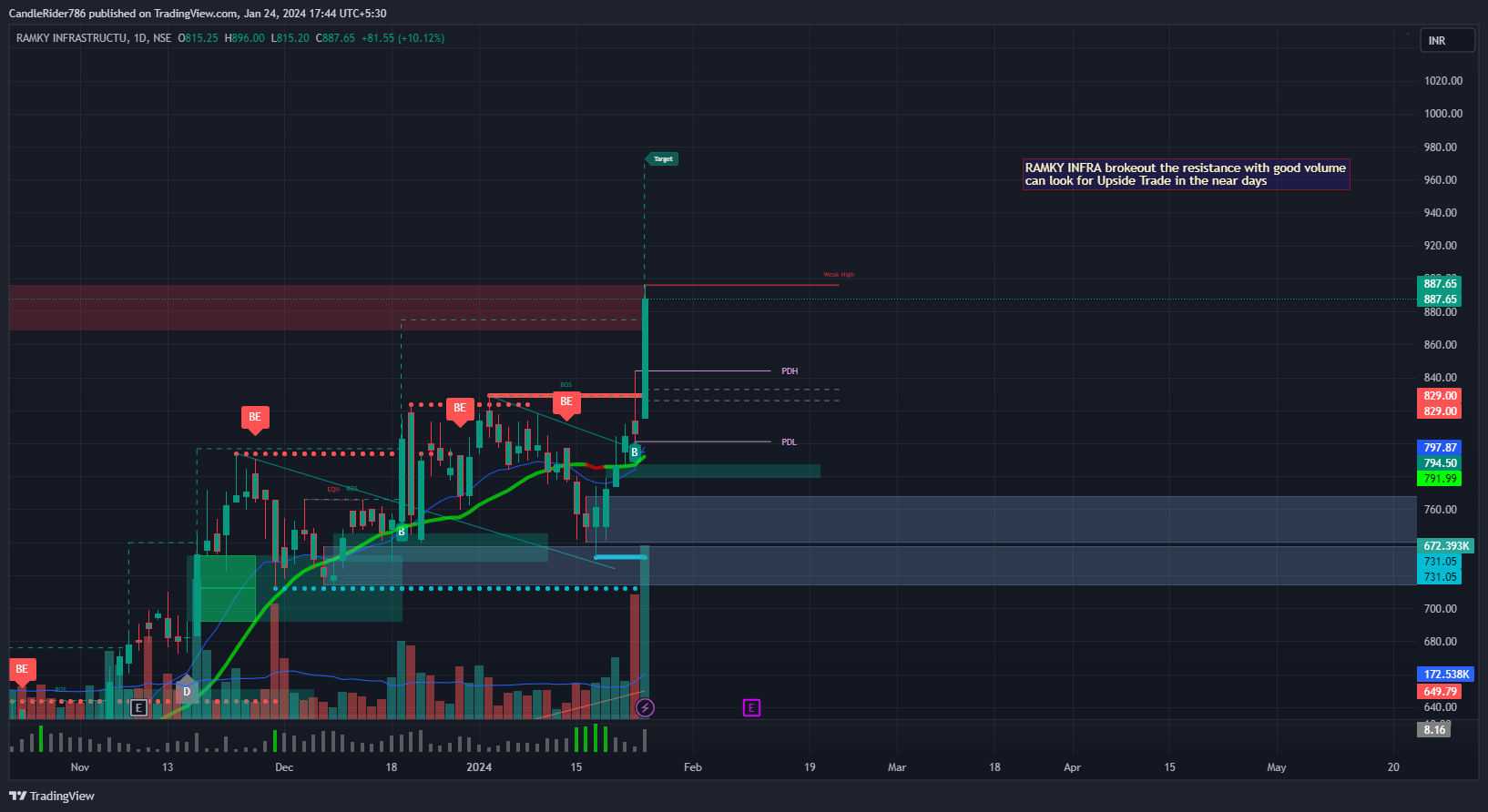Click the Apr label on the time axis

1073,767
